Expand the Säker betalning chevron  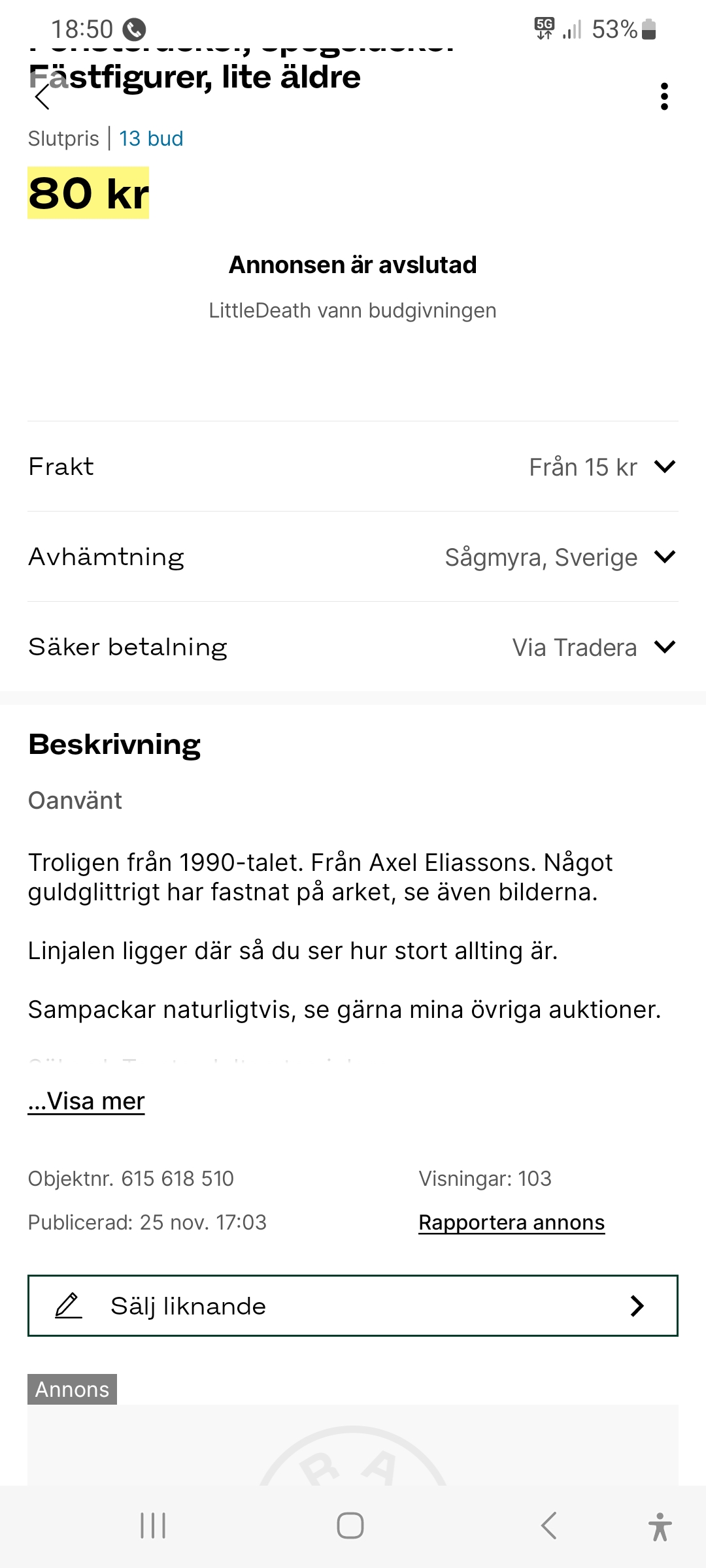[664, 647]
